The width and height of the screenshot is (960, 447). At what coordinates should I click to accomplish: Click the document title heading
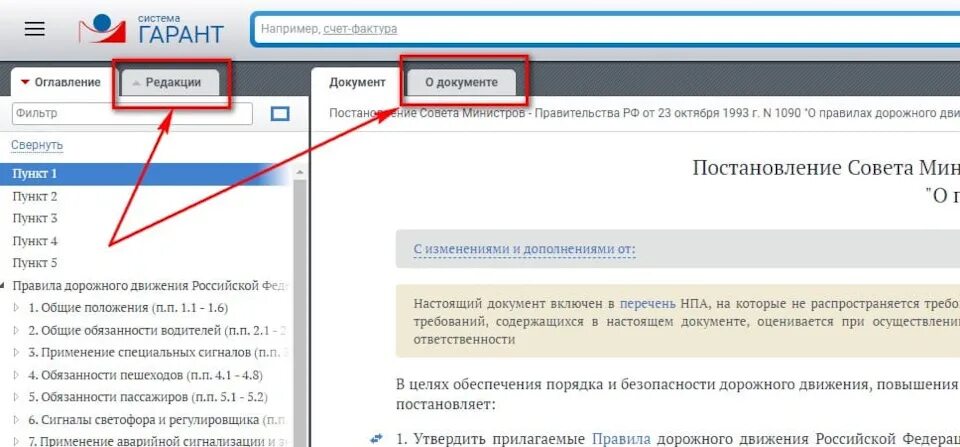click(827, 181)
